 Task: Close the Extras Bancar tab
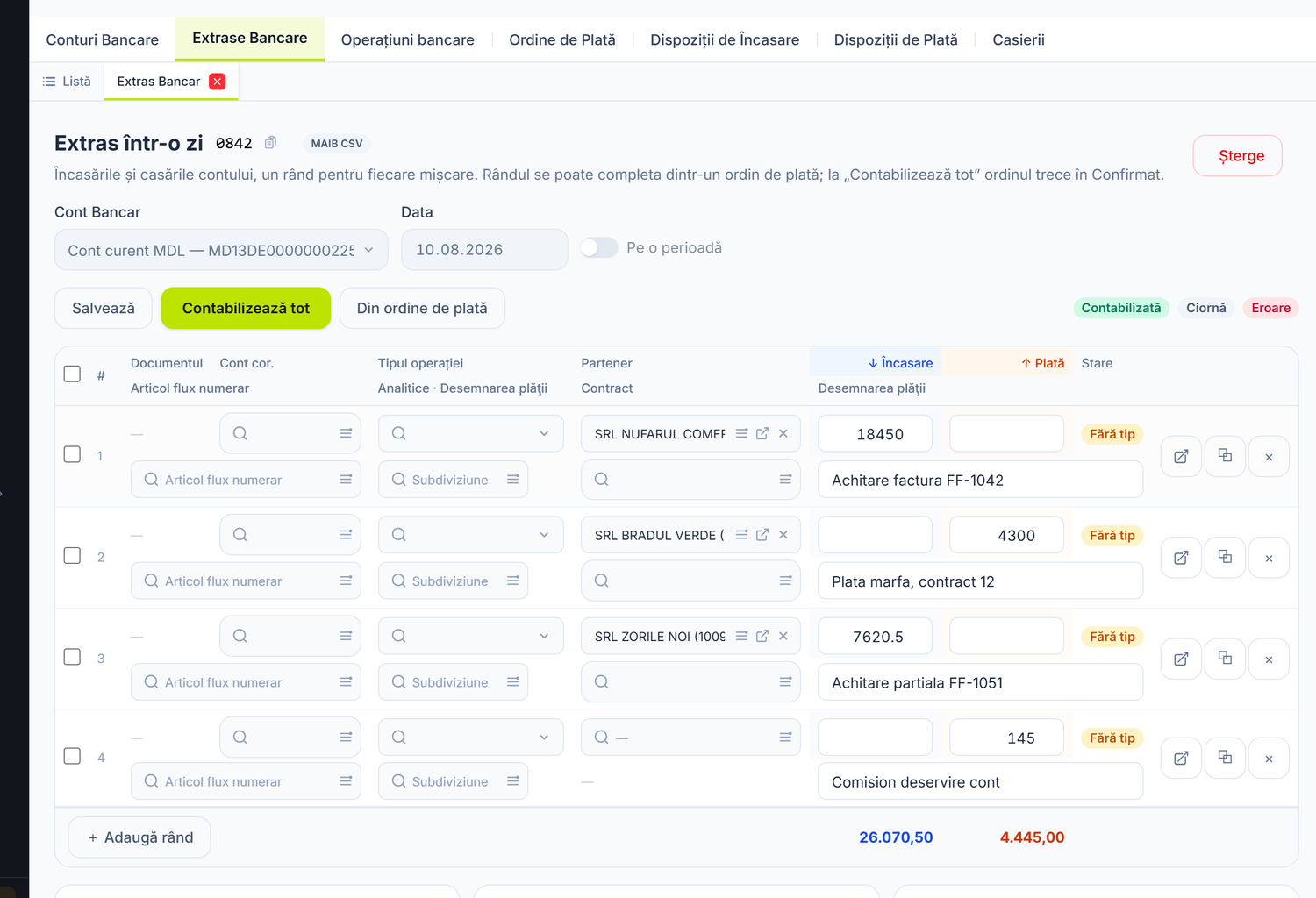(218, 82)
